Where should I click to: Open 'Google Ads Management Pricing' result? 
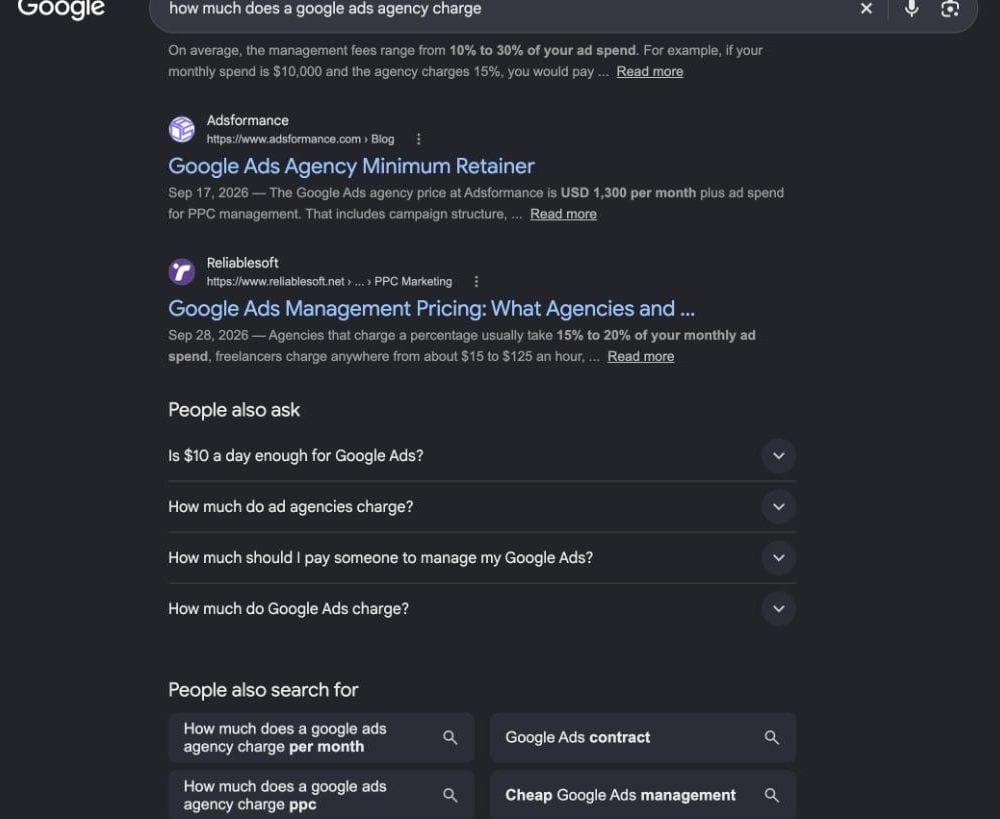coord(432,309)
